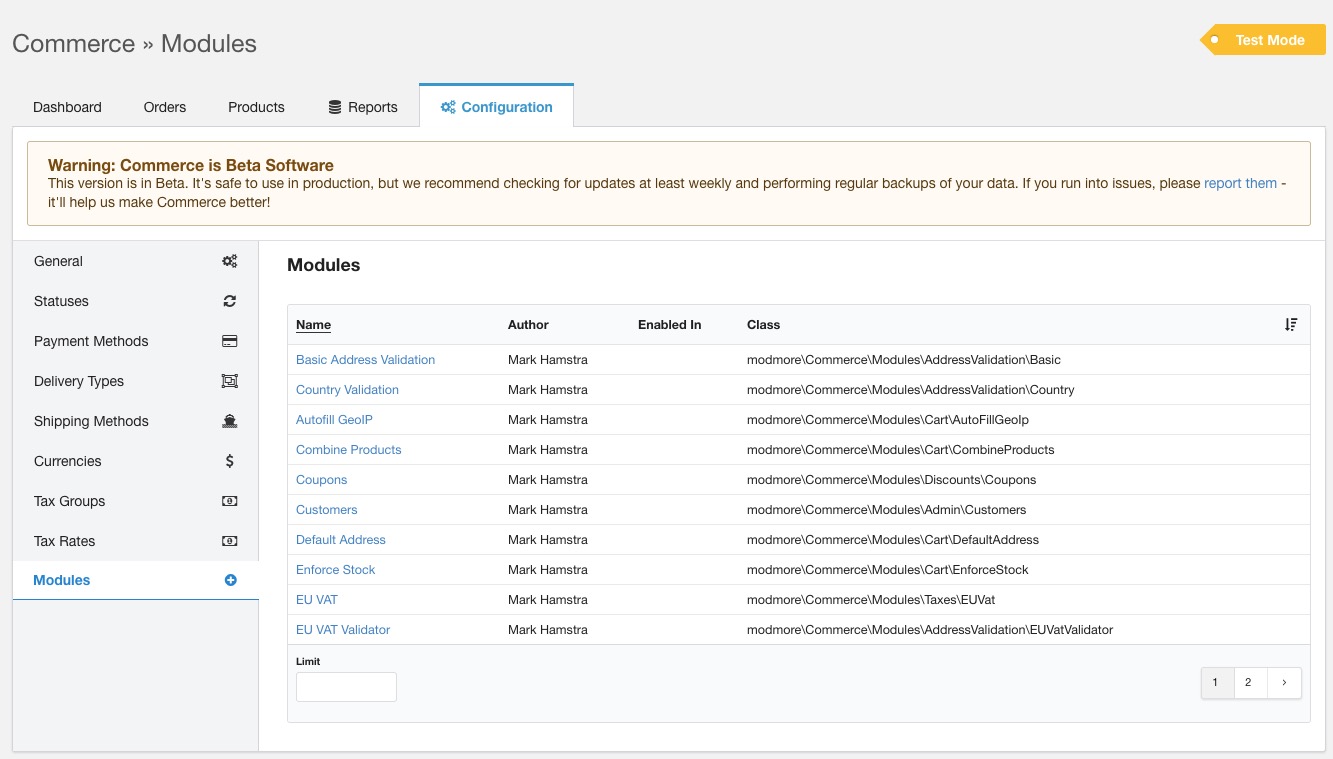Screen dimensions: 1333x759
Task: Click class text ending Cart\AutoFillGeoIp
Action: (x=888, y=420)
